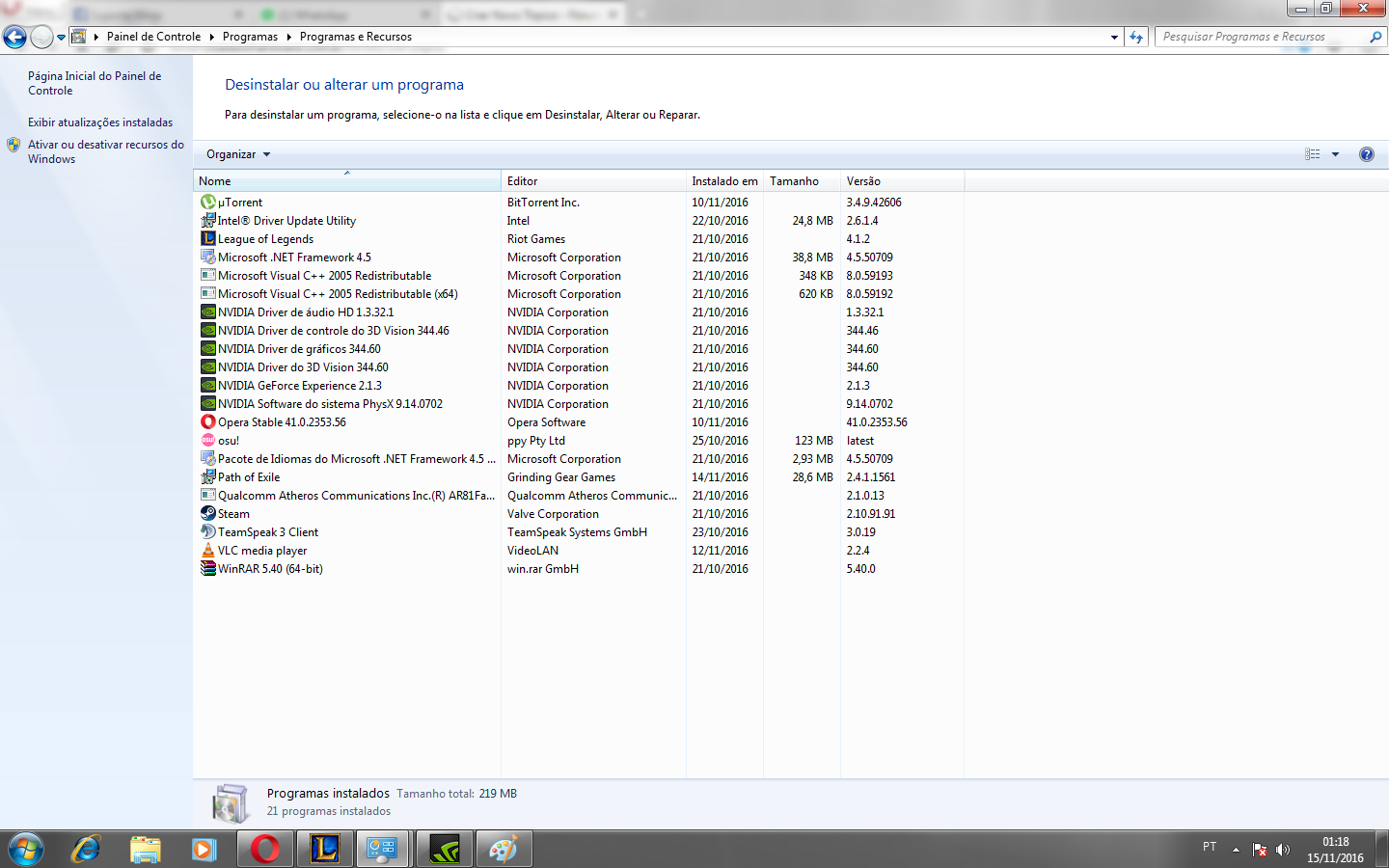Select NVIDIA Driver de gráficos 344.60
Viewport: 1389px width, 868px height.
[299, 349]
